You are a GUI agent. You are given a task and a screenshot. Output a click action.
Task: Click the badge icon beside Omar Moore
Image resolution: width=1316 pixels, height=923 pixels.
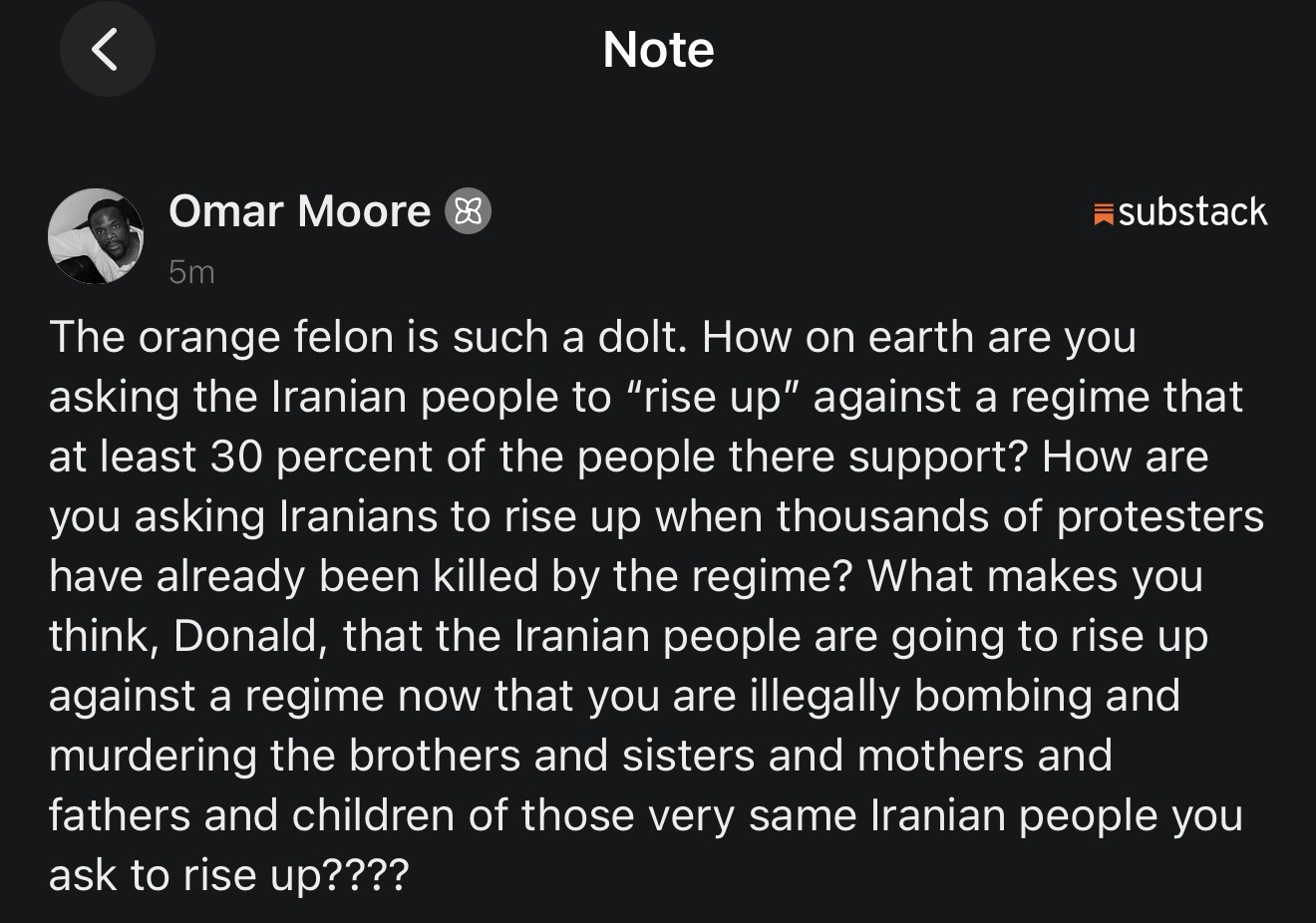pos(468,211)
